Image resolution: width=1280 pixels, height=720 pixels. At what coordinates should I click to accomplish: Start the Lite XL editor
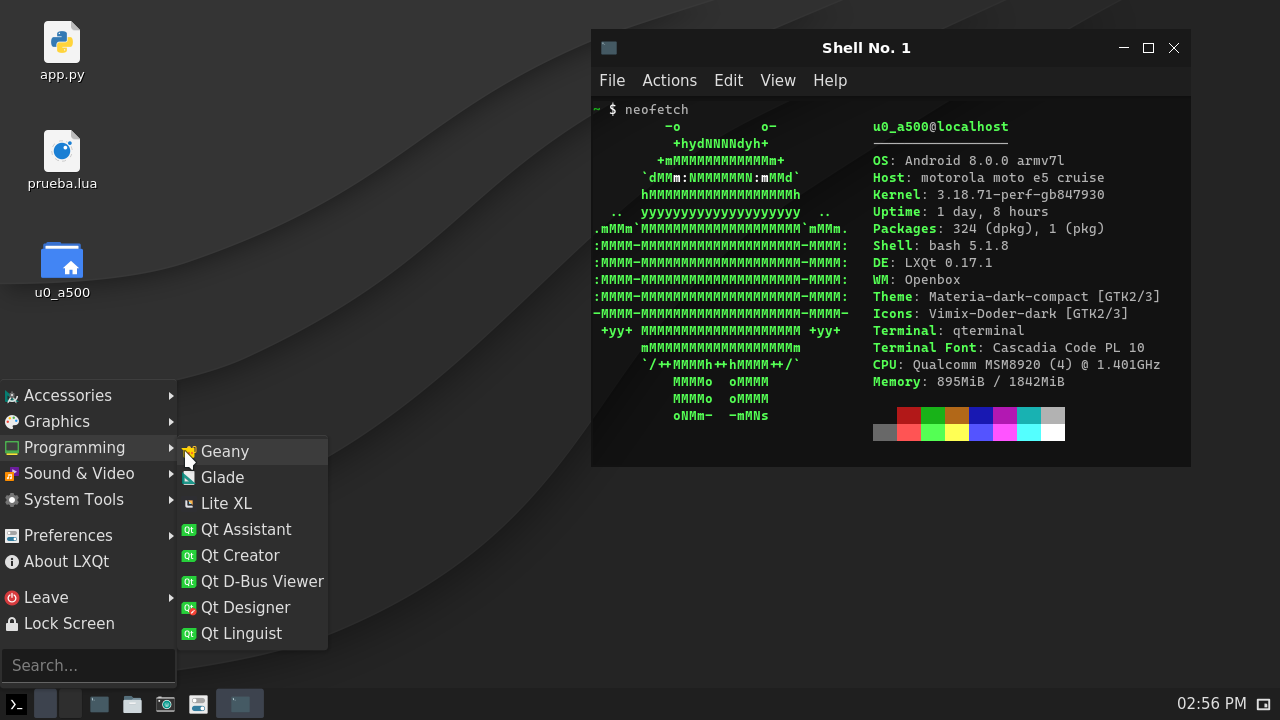click(226, 503)
